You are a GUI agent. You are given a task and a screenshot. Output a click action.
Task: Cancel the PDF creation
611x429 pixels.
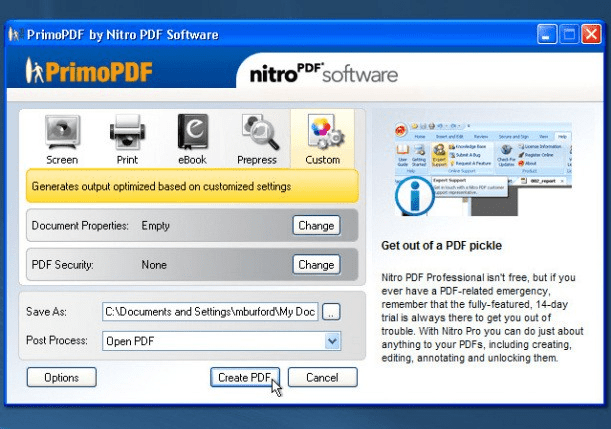(322, 377)
